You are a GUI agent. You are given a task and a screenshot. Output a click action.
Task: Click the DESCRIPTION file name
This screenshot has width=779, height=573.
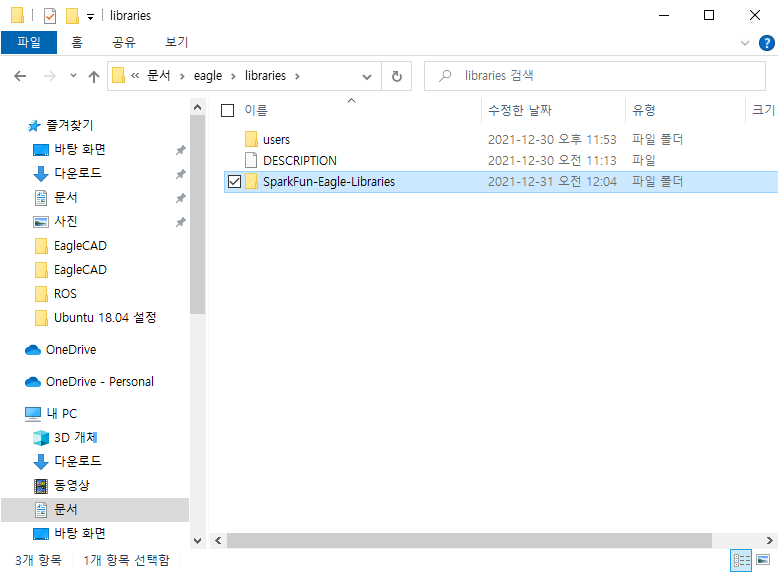tap(300, 161)
